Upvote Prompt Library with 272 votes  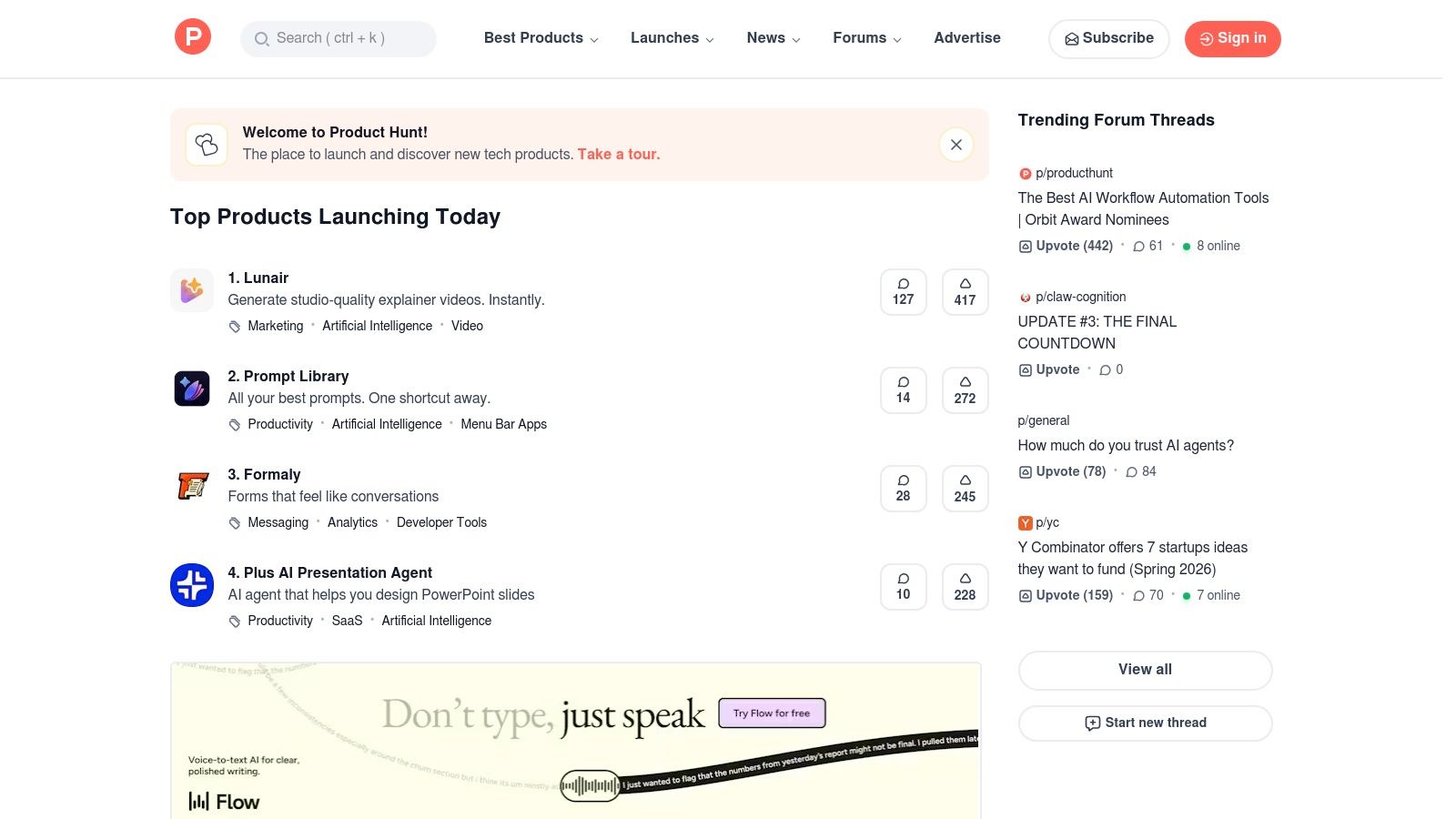click(966, 390)
